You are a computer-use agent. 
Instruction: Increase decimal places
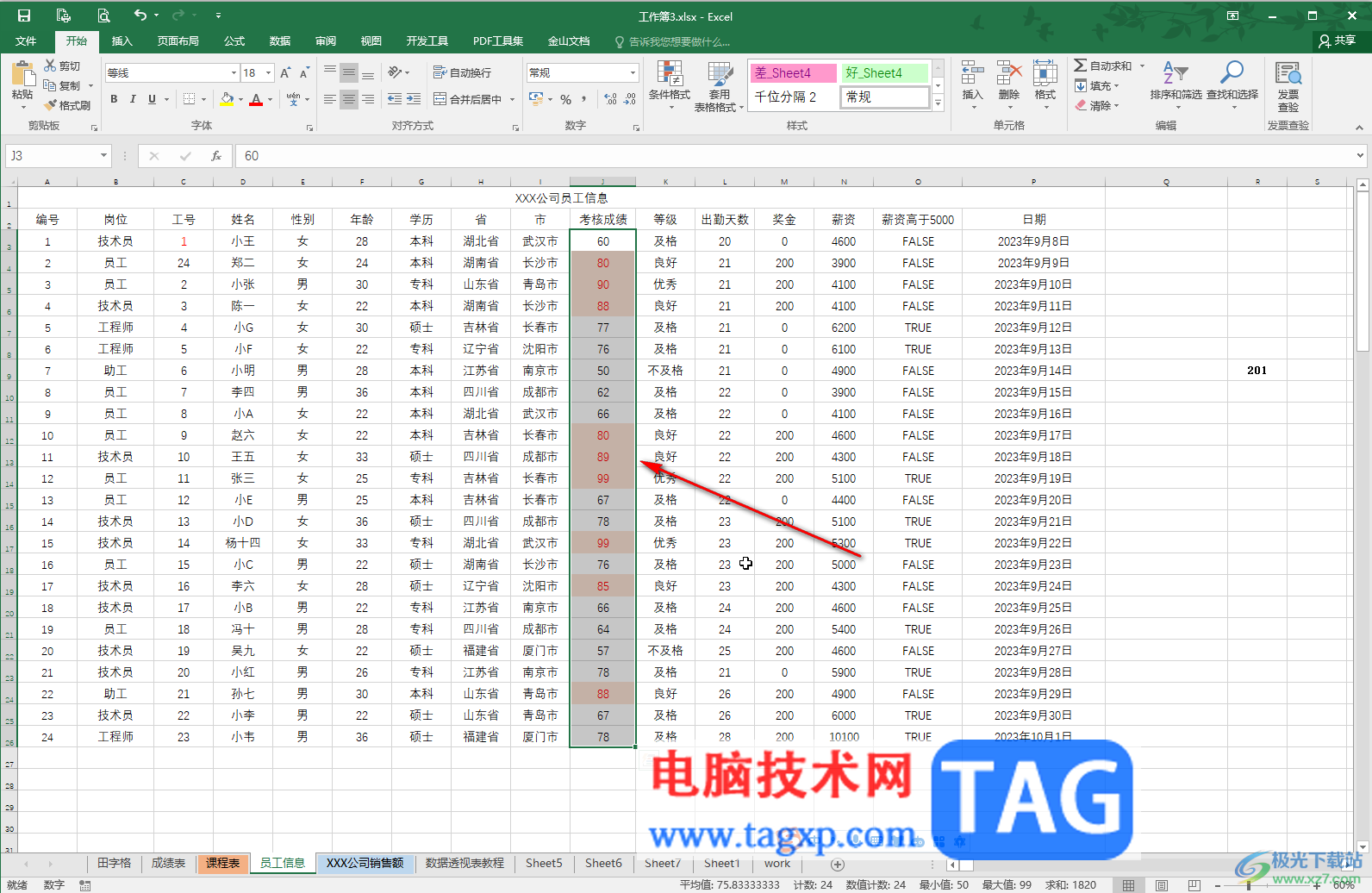pyautogui.click(x=611, y=99)
